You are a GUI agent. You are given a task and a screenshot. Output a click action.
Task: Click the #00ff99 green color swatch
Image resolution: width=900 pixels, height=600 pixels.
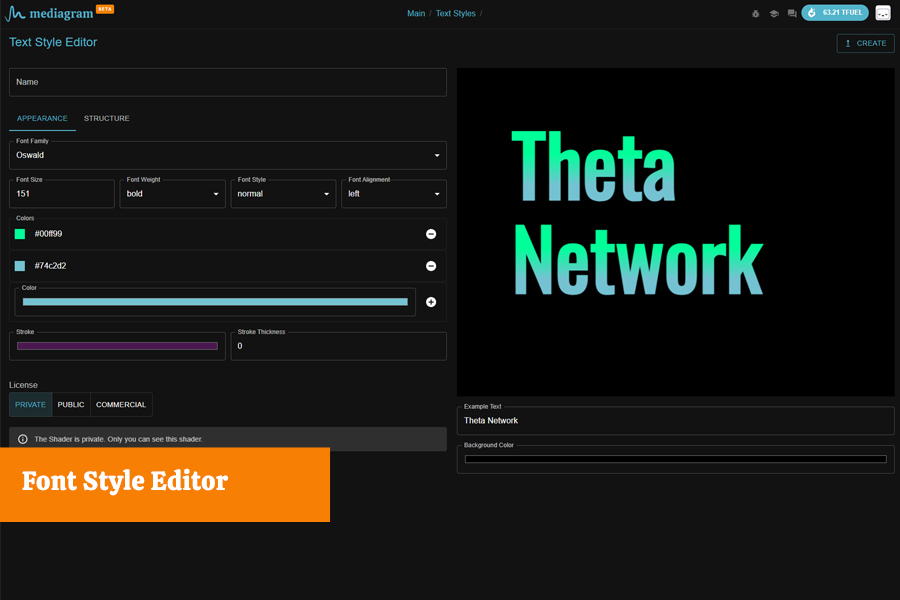pyautogui.click(x=20, y=234)
